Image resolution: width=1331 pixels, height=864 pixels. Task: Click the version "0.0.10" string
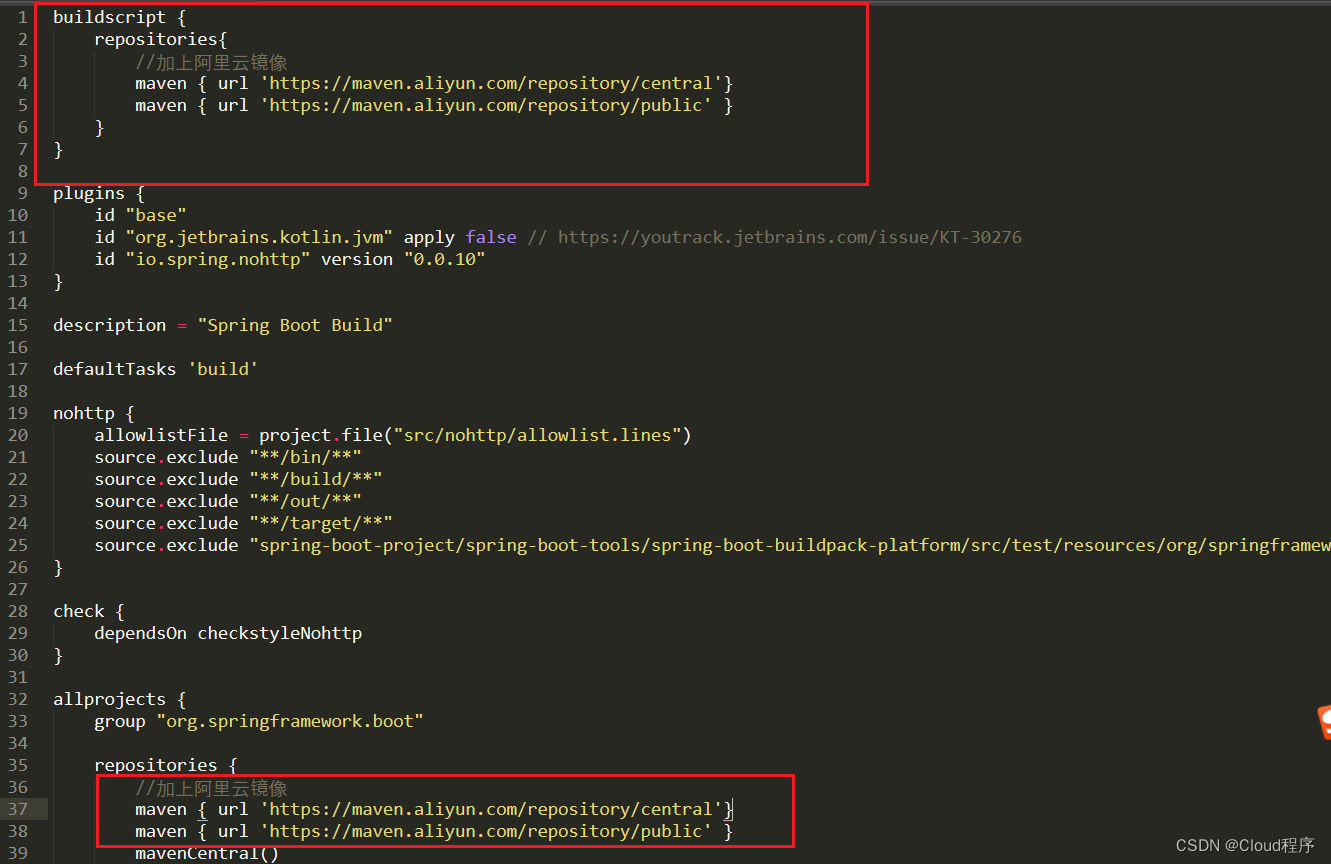(x=444, y=259)
